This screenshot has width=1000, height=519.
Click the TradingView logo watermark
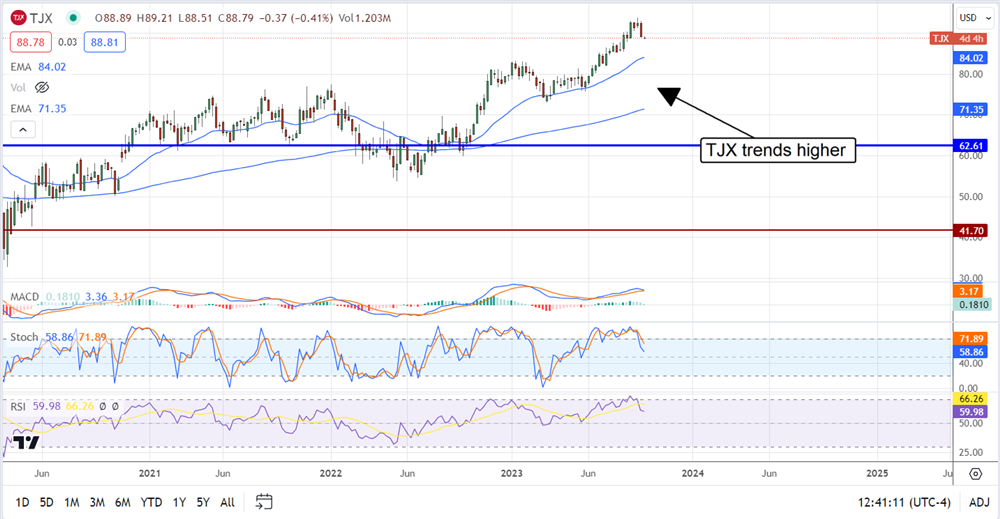(26, 443)
